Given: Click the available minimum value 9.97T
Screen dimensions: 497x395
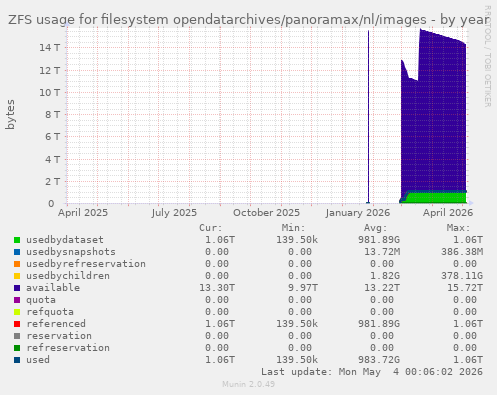Looking at the screenshot, I should [x=303, y=288].
